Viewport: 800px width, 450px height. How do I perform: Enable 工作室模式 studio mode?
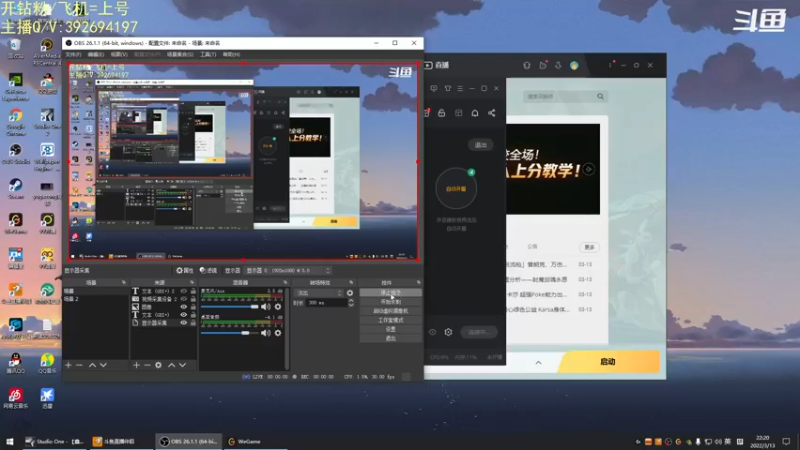[x=390, y=320]
